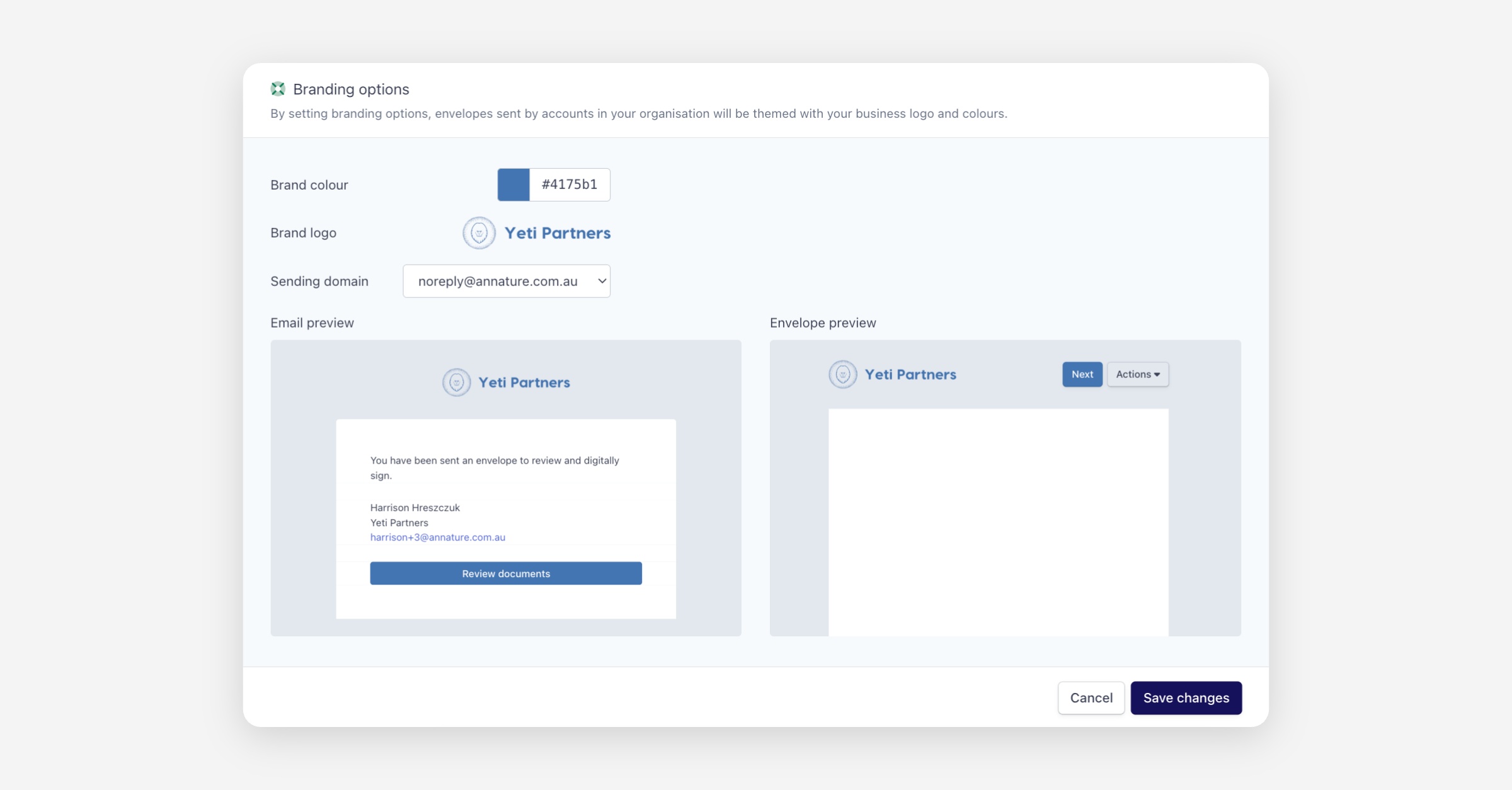The height and width of the screenshot is (790, 1512).
Task: Click the Sending domain dropdown chevron
Action: click(602, 281)
